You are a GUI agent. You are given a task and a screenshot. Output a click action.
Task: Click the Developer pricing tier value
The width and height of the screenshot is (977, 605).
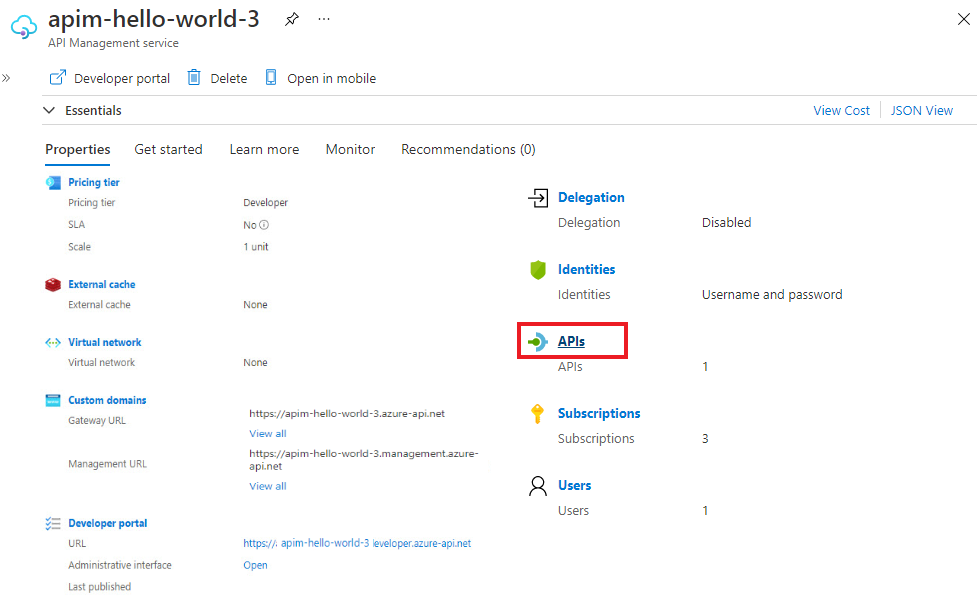(x=265, y=203)
